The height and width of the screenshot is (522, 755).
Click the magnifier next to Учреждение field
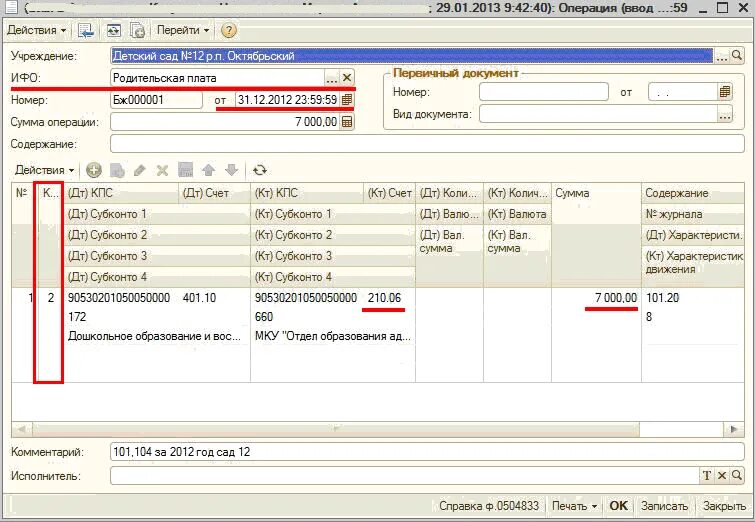737,56
